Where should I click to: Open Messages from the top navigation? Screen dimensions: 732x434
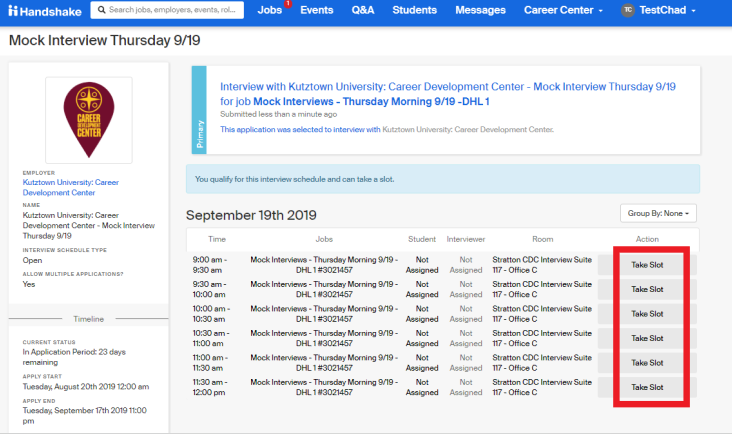[x=480, y=11]
